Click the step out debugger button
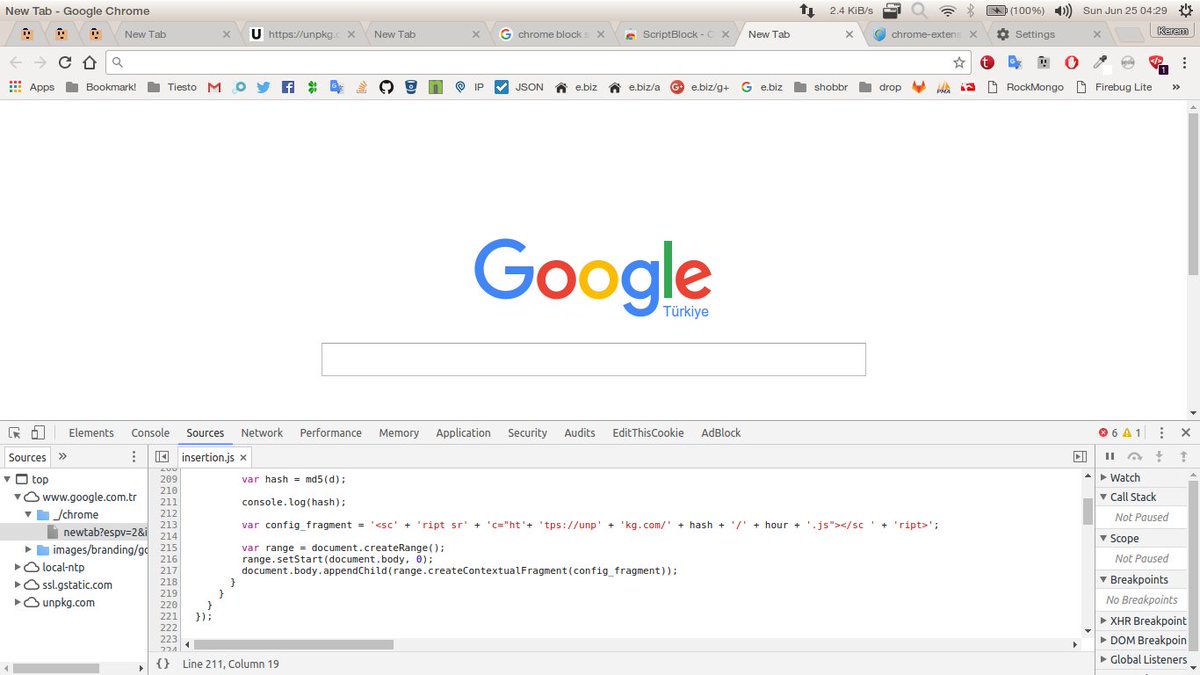 (1182, 456)
